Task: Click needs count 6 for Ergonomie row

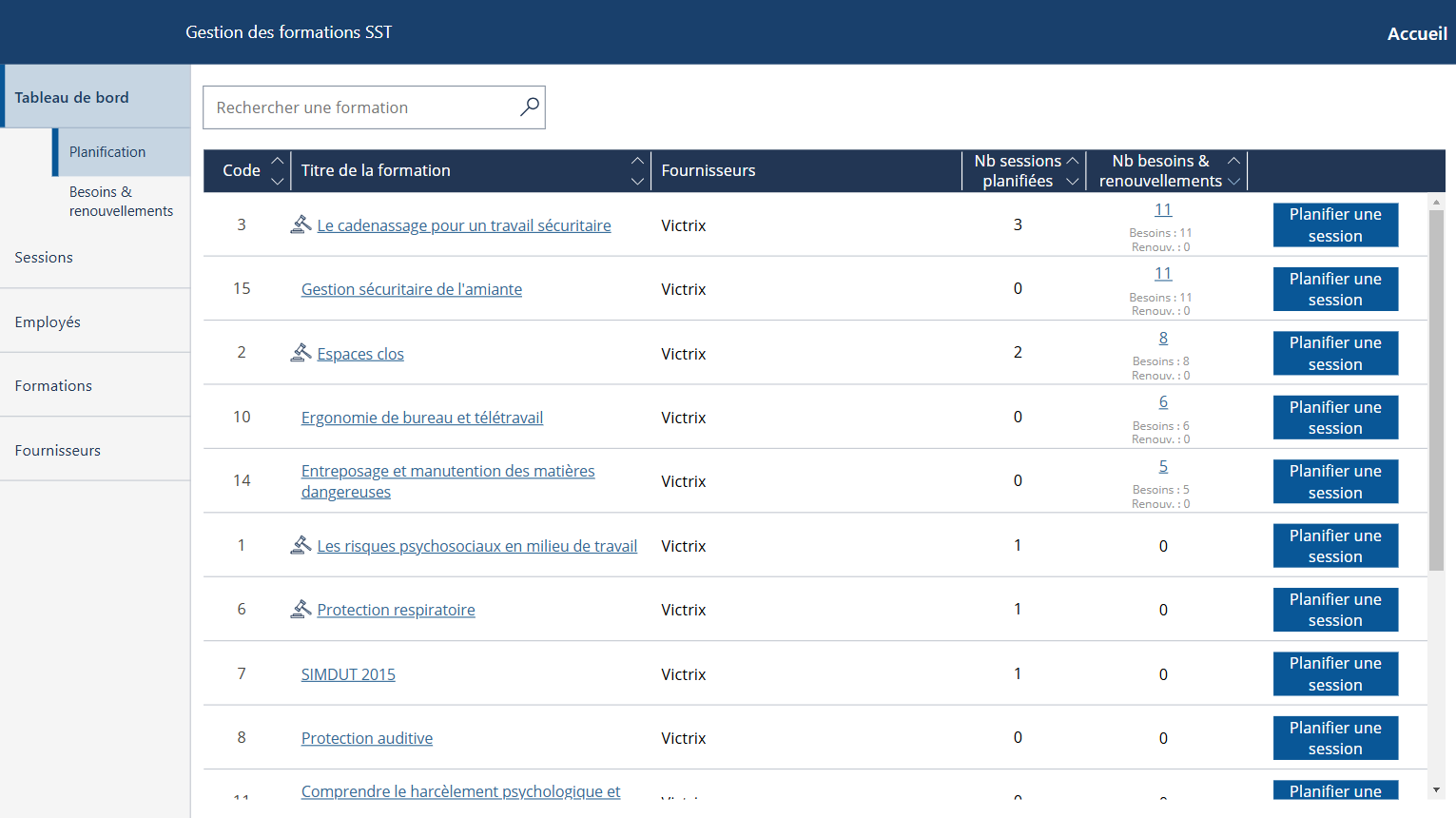Action: point(1163,401)
